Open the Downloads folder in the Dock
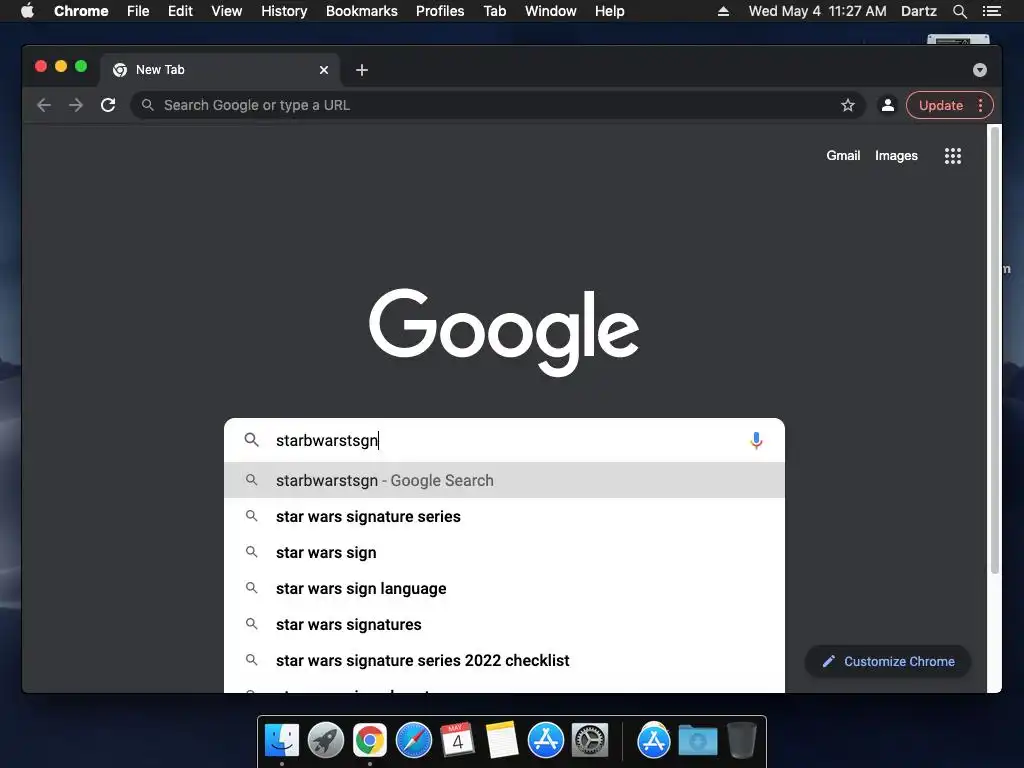The width and height of the screenshot is (1024, 768). pos(697,741)
